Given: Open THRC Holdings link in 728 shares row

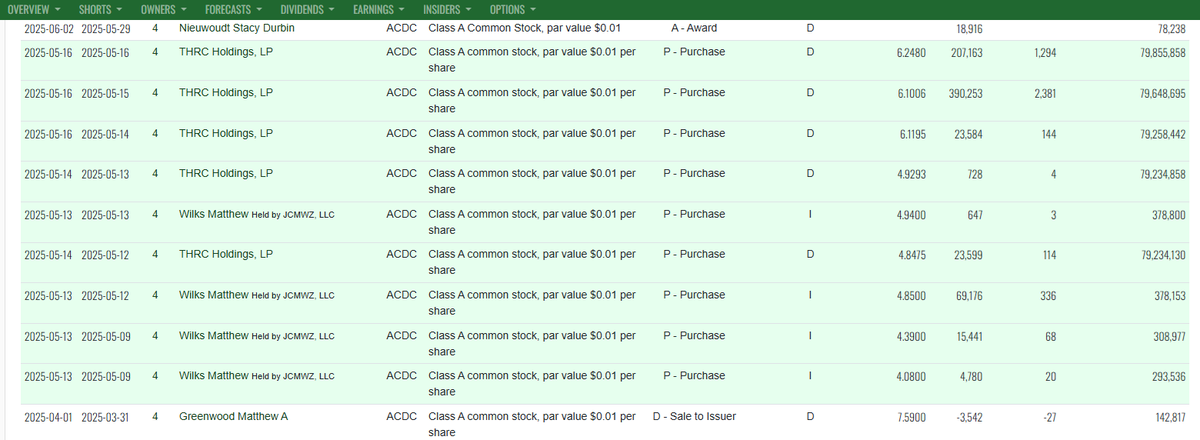Looking at the screenshot, I should [225, 173].
